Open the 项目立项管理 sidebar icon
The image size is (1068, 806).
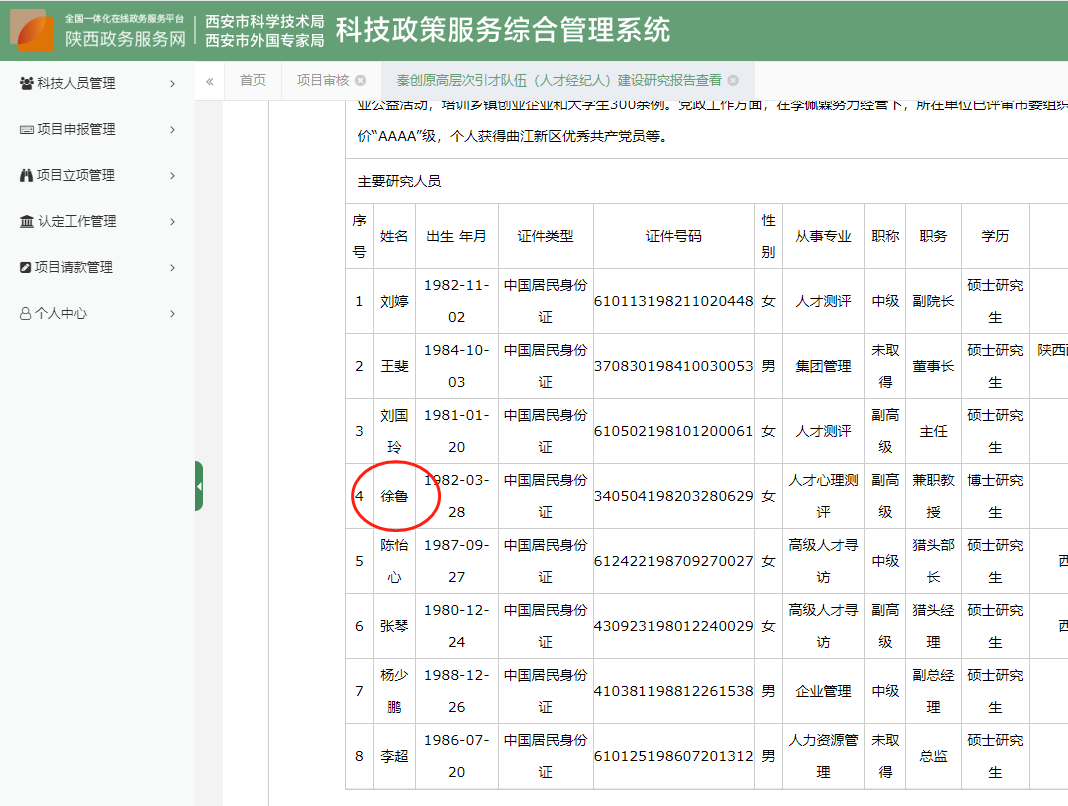(x=25, y=175)
